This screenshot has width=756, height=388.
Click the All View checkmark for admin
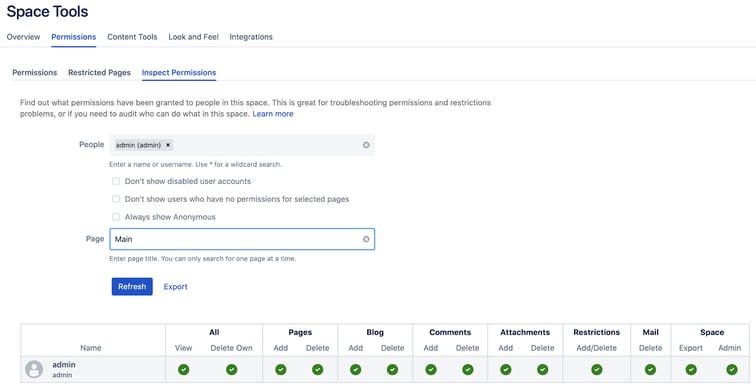183,370
